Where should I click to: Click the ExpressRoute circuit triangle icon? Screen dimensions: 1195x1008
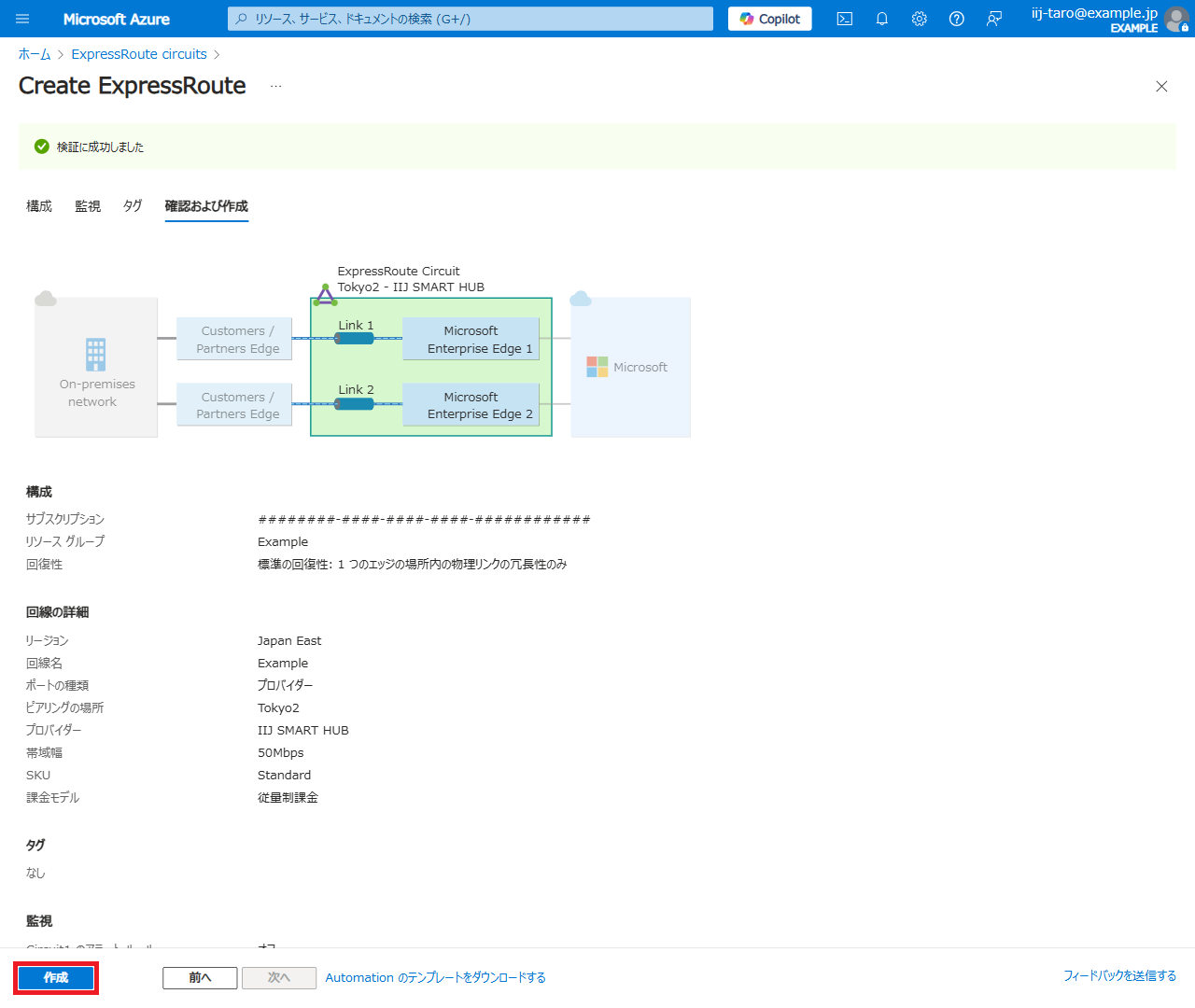(x=325, y=296)
